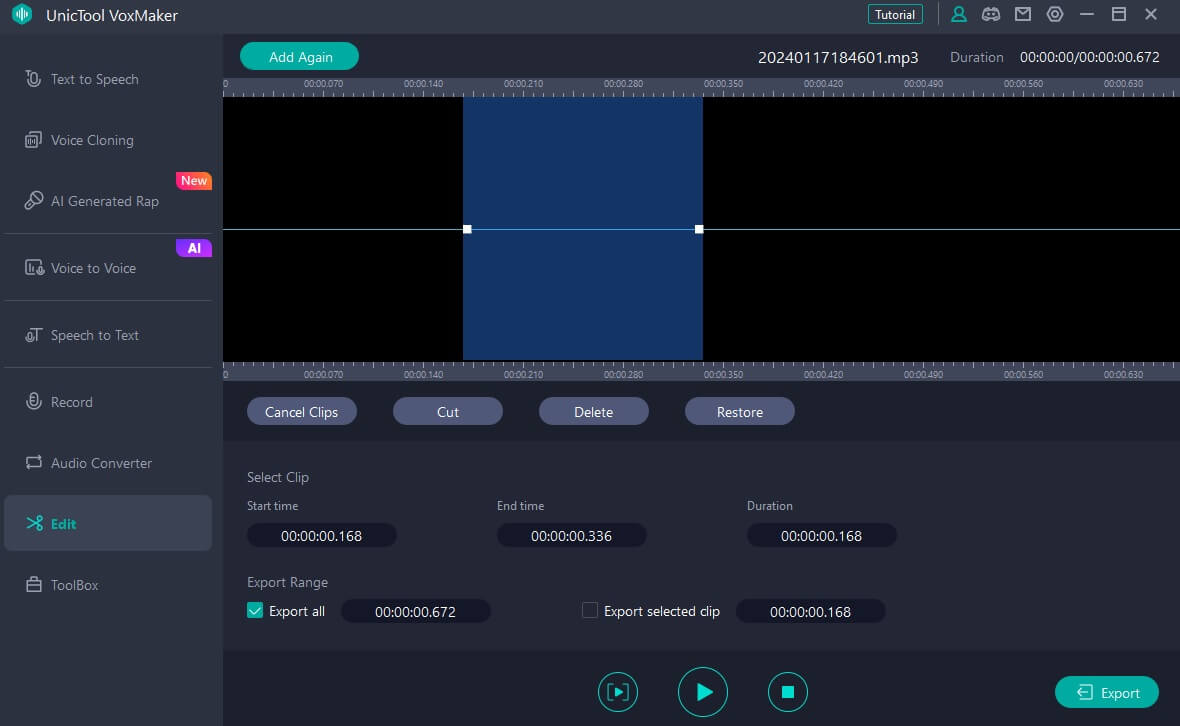Stop audio playback
The height and width of the screenshot is (726, 1180).
(787, 692)
